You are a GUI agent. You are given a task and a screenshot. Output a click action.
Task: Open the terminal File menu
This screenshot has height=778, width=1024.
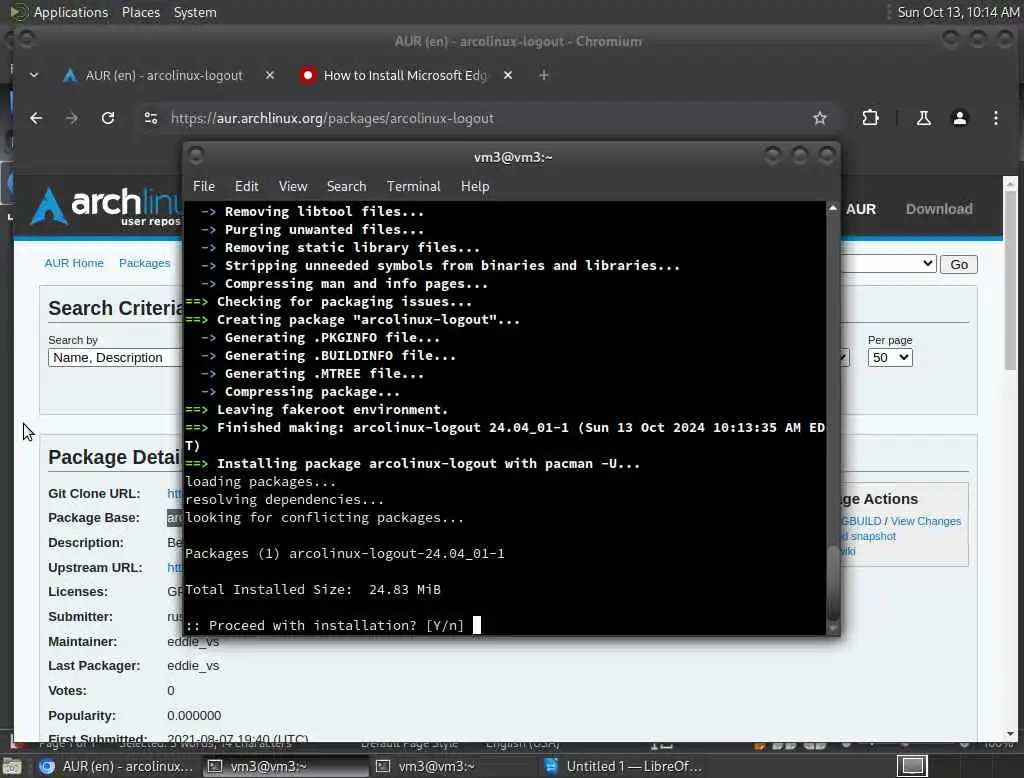(x=204, y=186)
